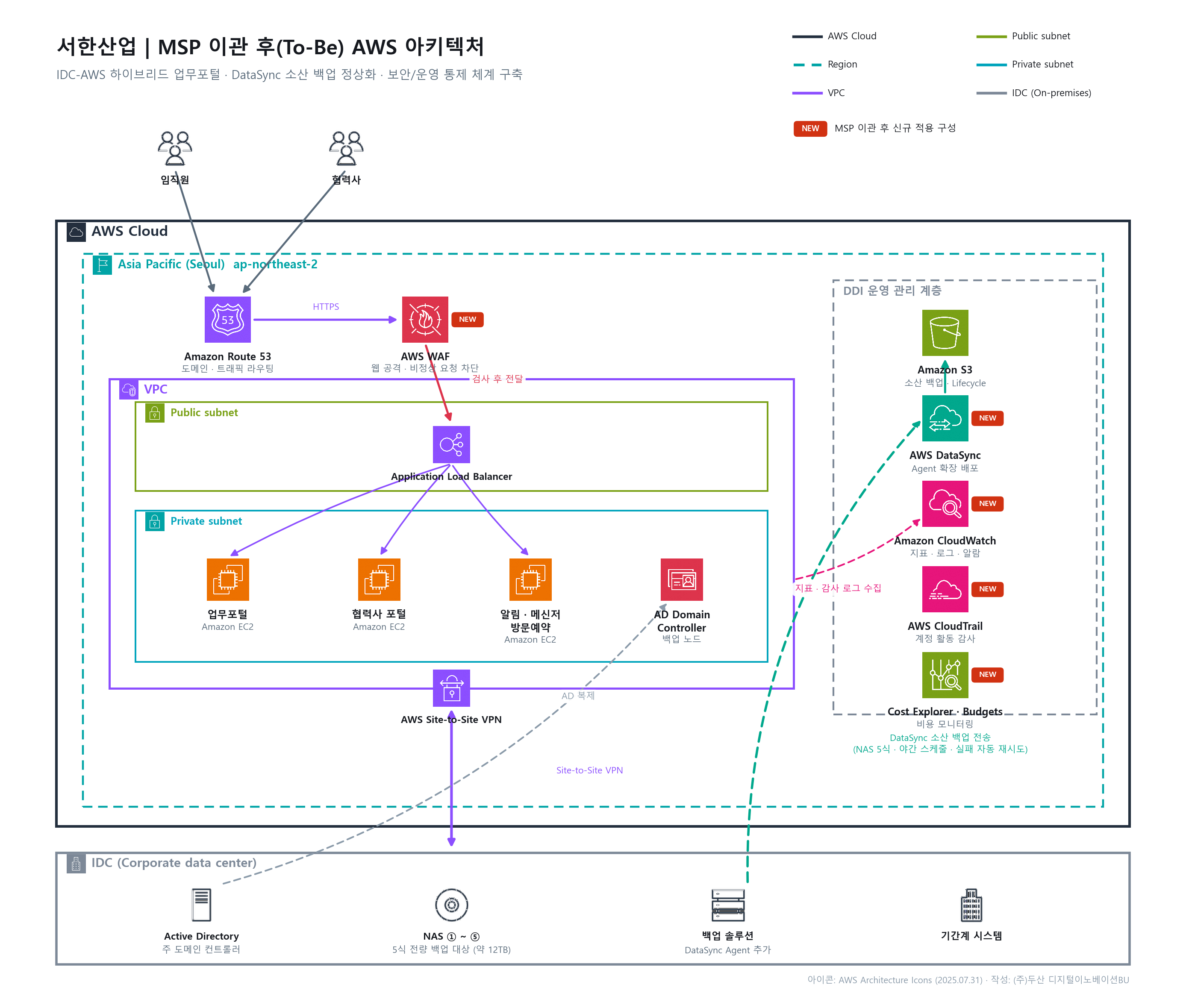
Task: Select the '지표 · 감사 로그 수집' label
Action: tap(838, 588)
